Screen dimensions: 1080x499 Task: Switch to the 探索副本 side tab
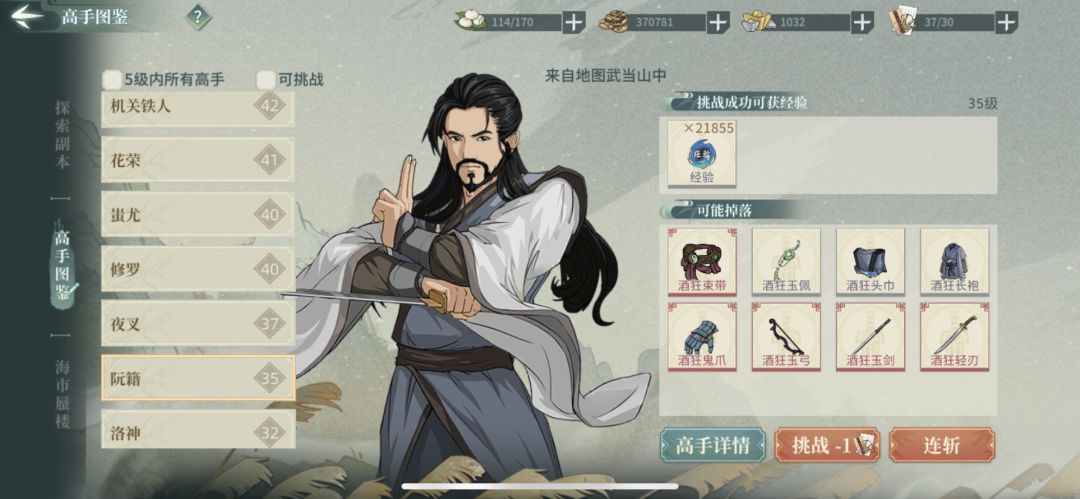click(63, 135)
